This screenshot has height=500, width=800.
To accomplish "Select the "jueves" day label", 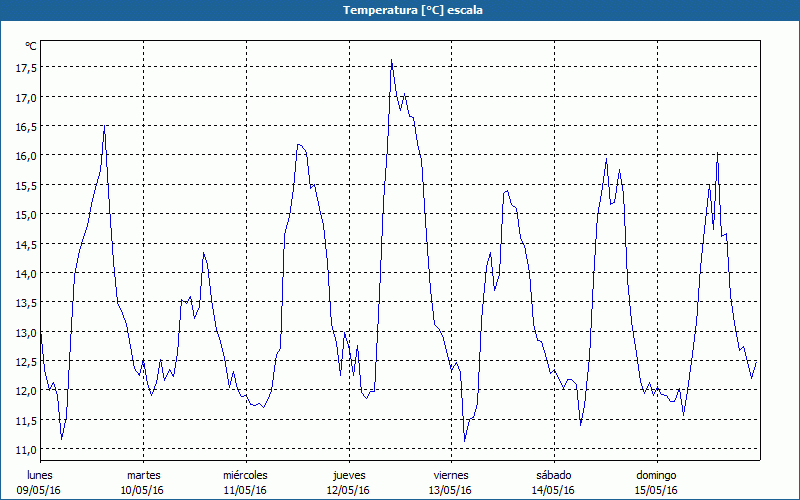I will pos(348,474).
